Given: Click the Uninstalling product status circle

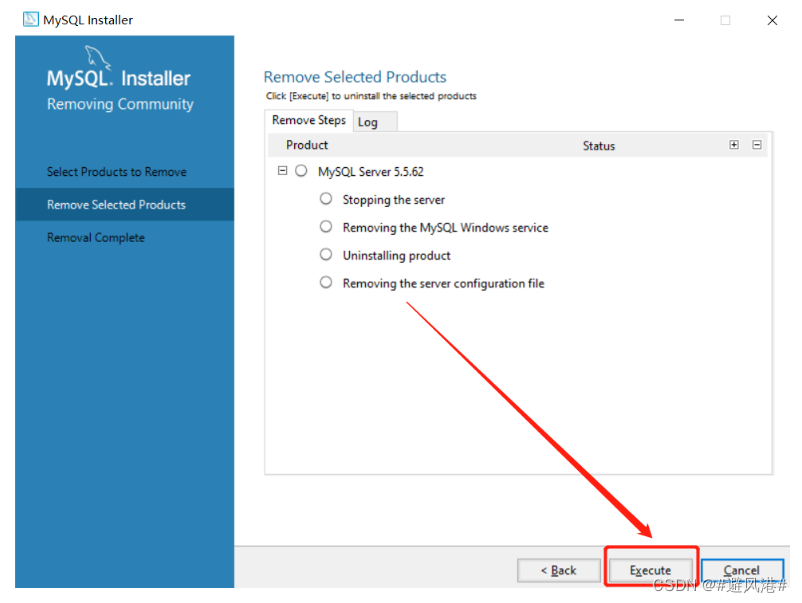Looking at the screenshot, I should [326, 254].
